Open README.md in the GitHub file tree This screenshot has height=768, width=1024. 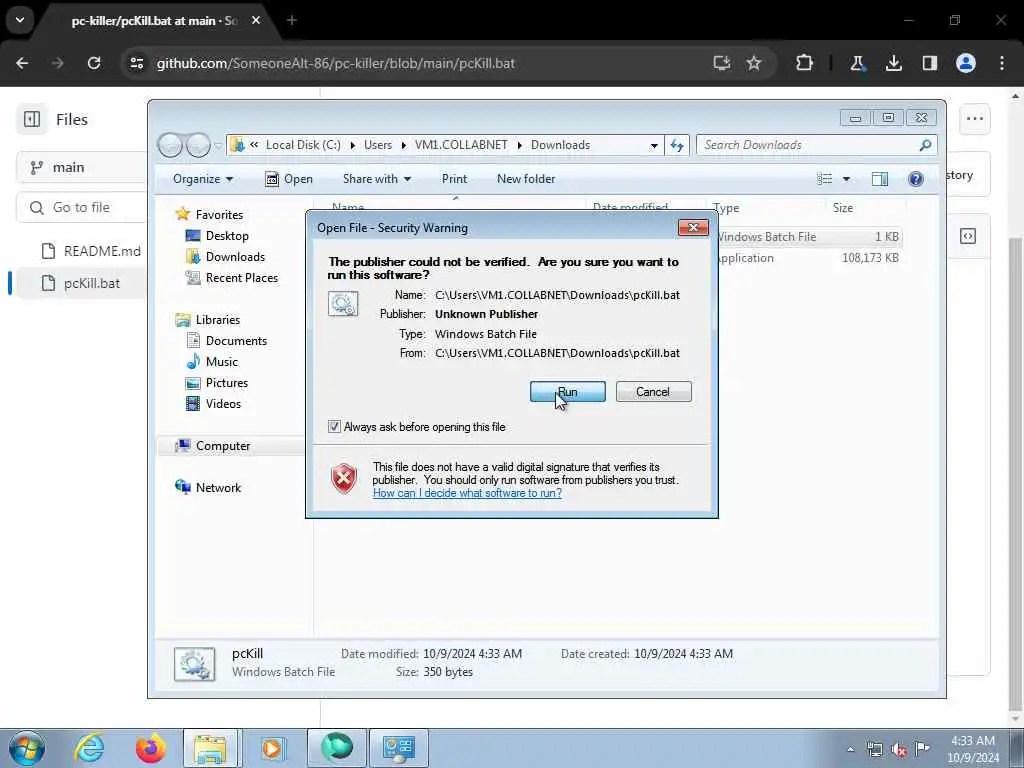(91, 251)
